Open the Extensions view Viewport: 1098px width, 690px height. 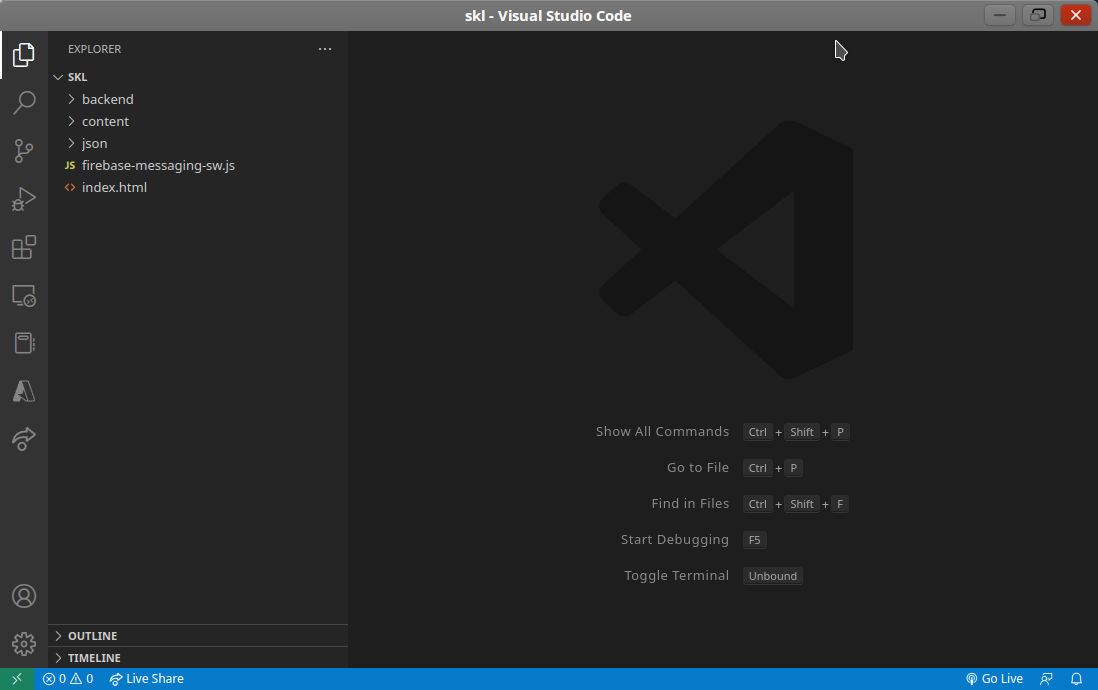24,247
